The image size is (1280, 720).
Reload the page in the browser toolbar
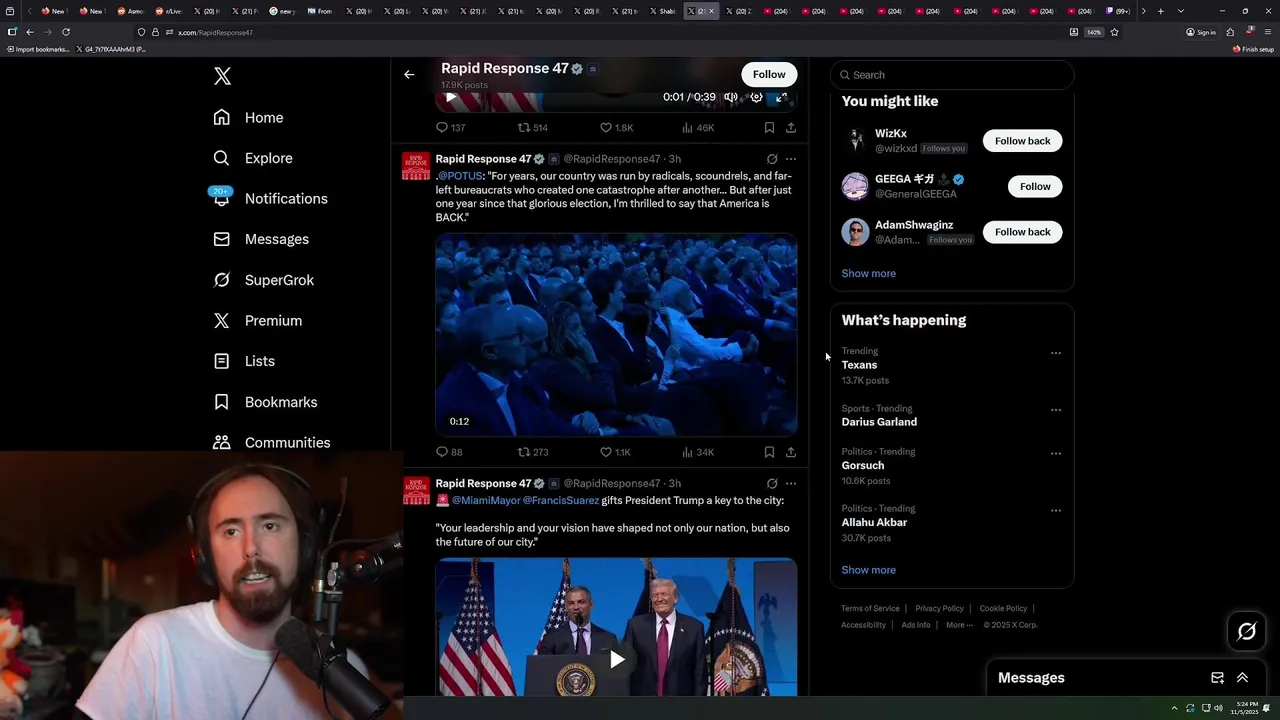pyautogui.click(x=66, y=32)
